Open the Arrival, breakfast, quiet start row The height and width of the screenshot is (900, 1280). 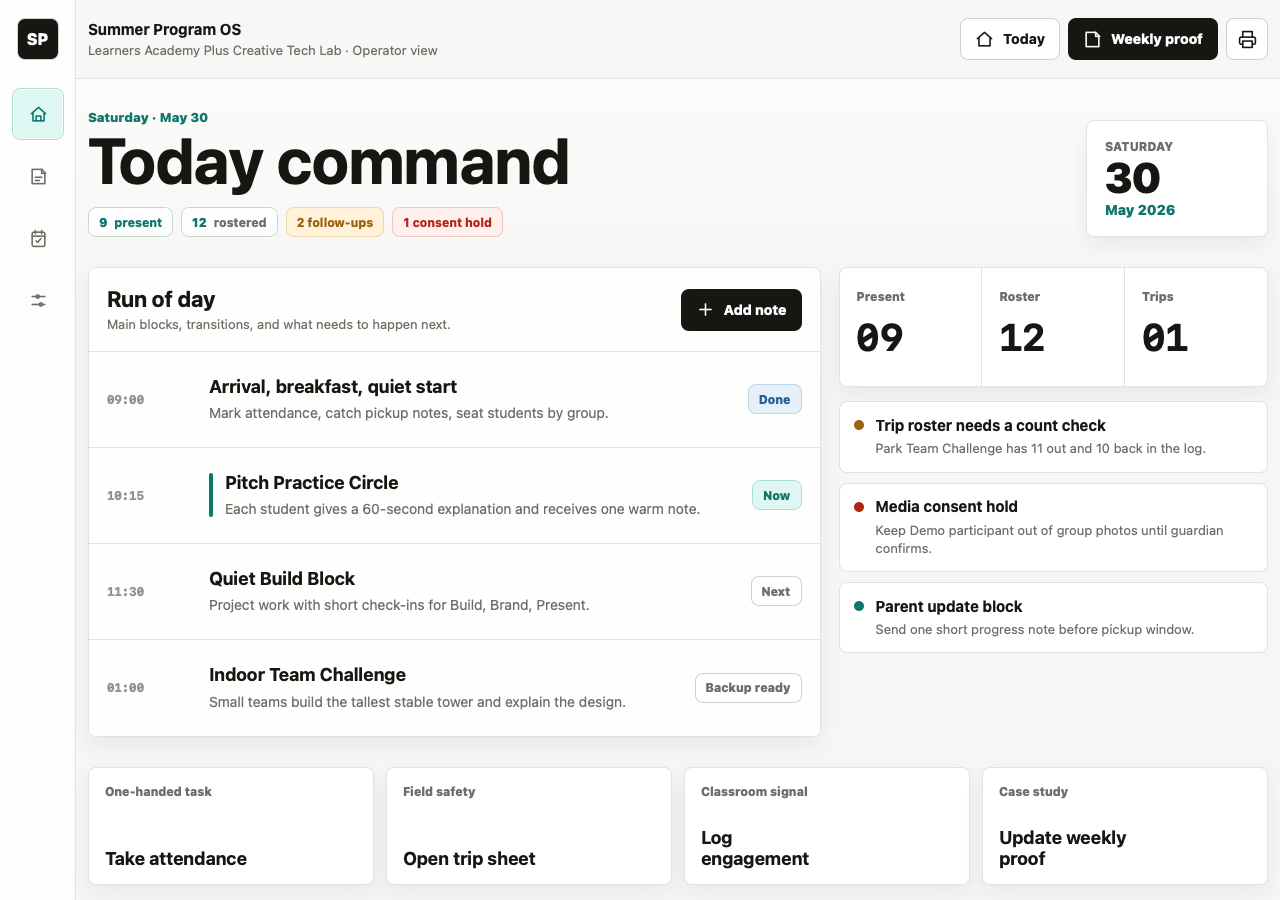pyautogui.click(x=454, y=399)
